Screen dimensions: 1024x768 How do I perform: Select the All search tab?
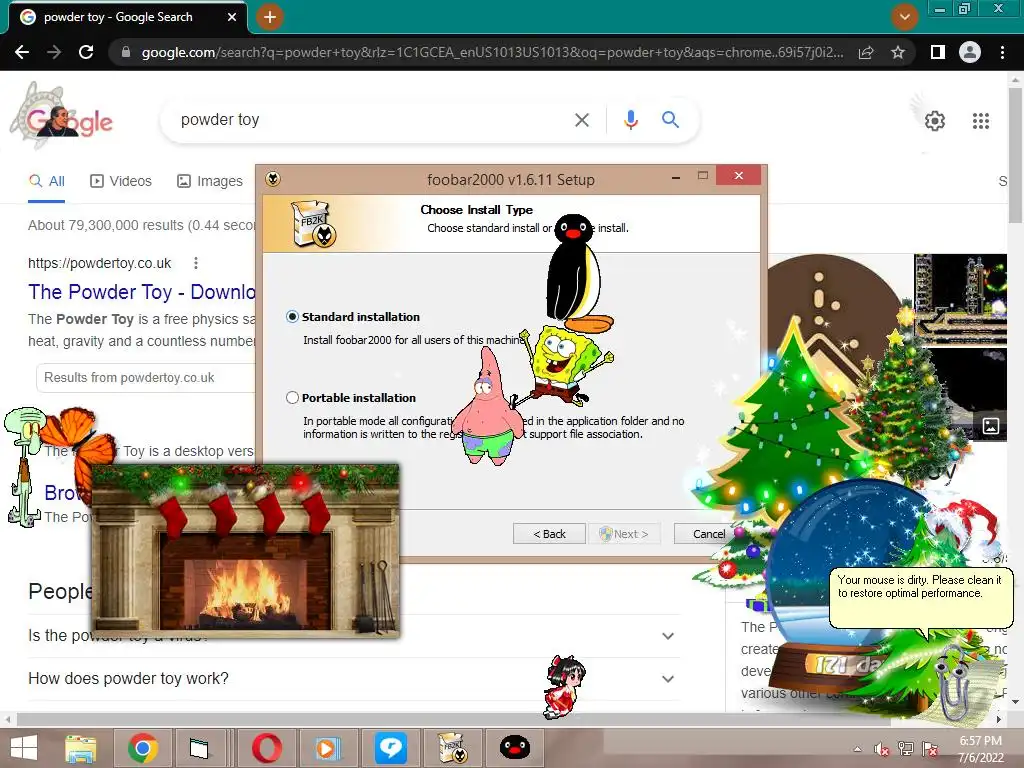(47, 181)
